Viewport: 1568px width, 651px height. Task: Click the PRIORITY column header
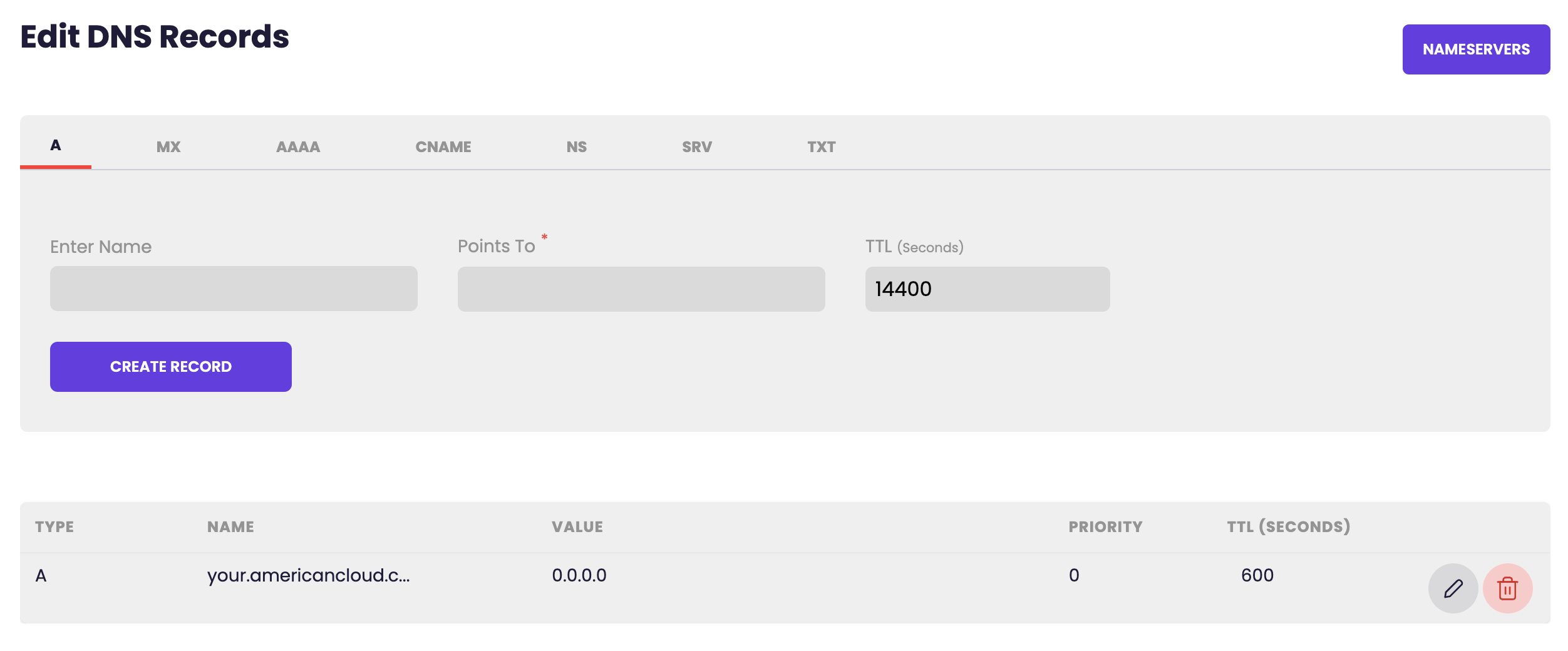tap(1105, 527)
